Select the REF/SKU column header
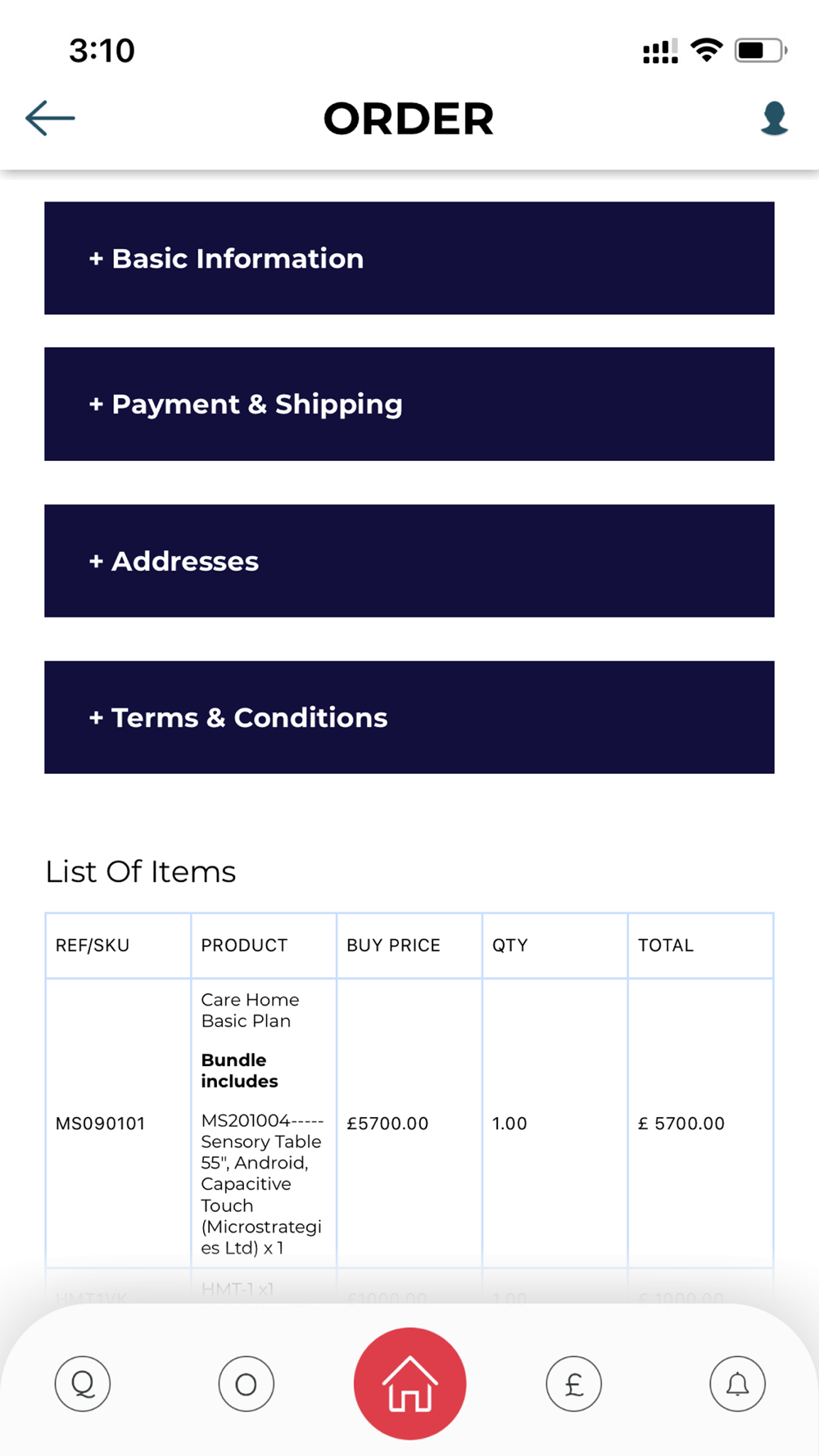Viewport: 819px width, 1456px height. click(119, 945)
